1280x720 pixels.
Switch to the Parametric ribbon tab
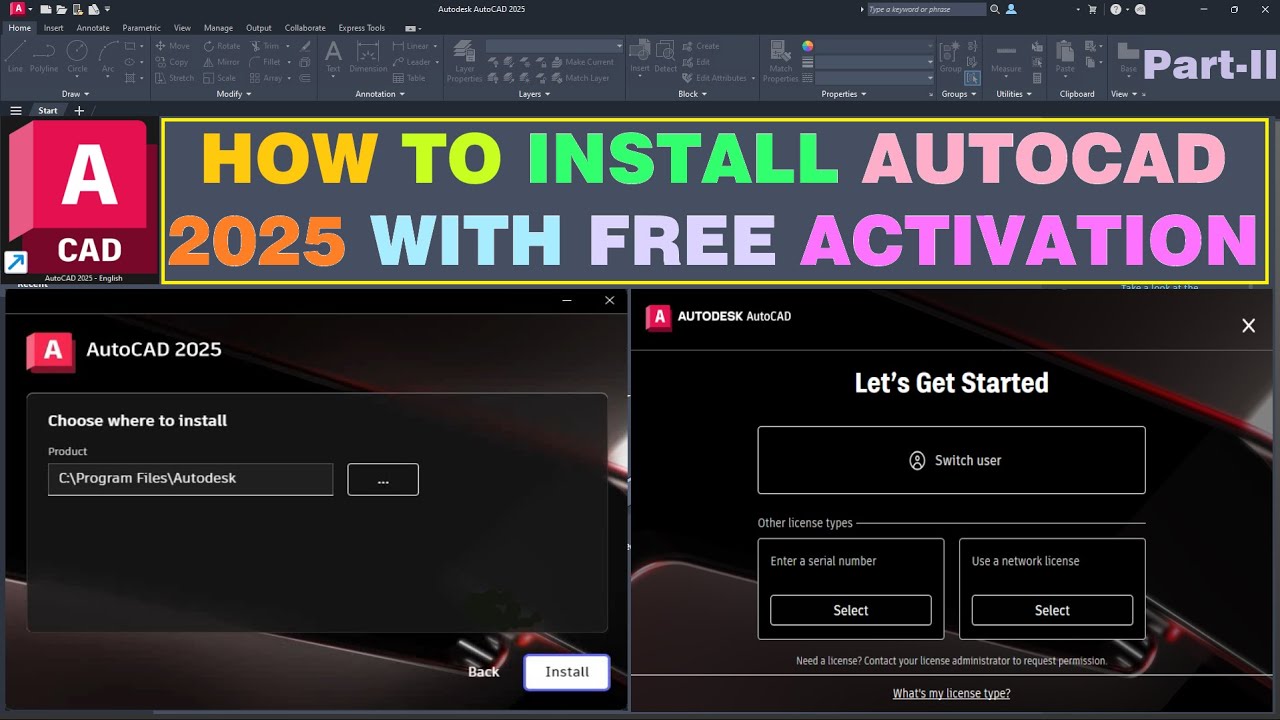(141, 28)
